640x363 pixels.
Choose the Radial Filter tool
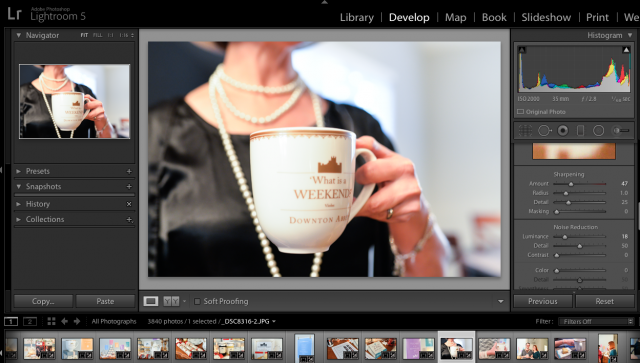[x=598, y=131]
